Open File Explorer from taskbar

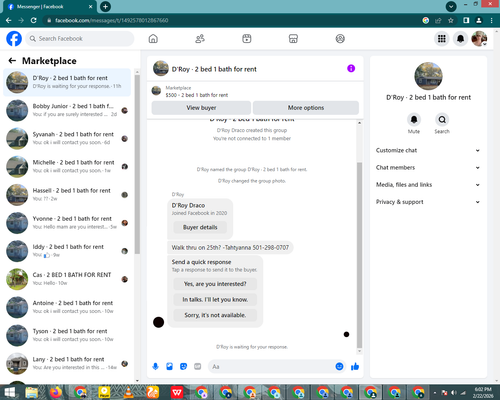coord(32,392)
